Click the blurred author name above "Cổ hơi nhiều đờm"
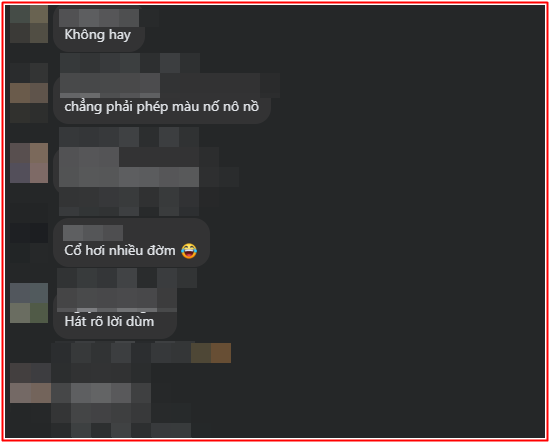This screenshot has height=443, width=550. pyautogui.click(x=93, y=233)
